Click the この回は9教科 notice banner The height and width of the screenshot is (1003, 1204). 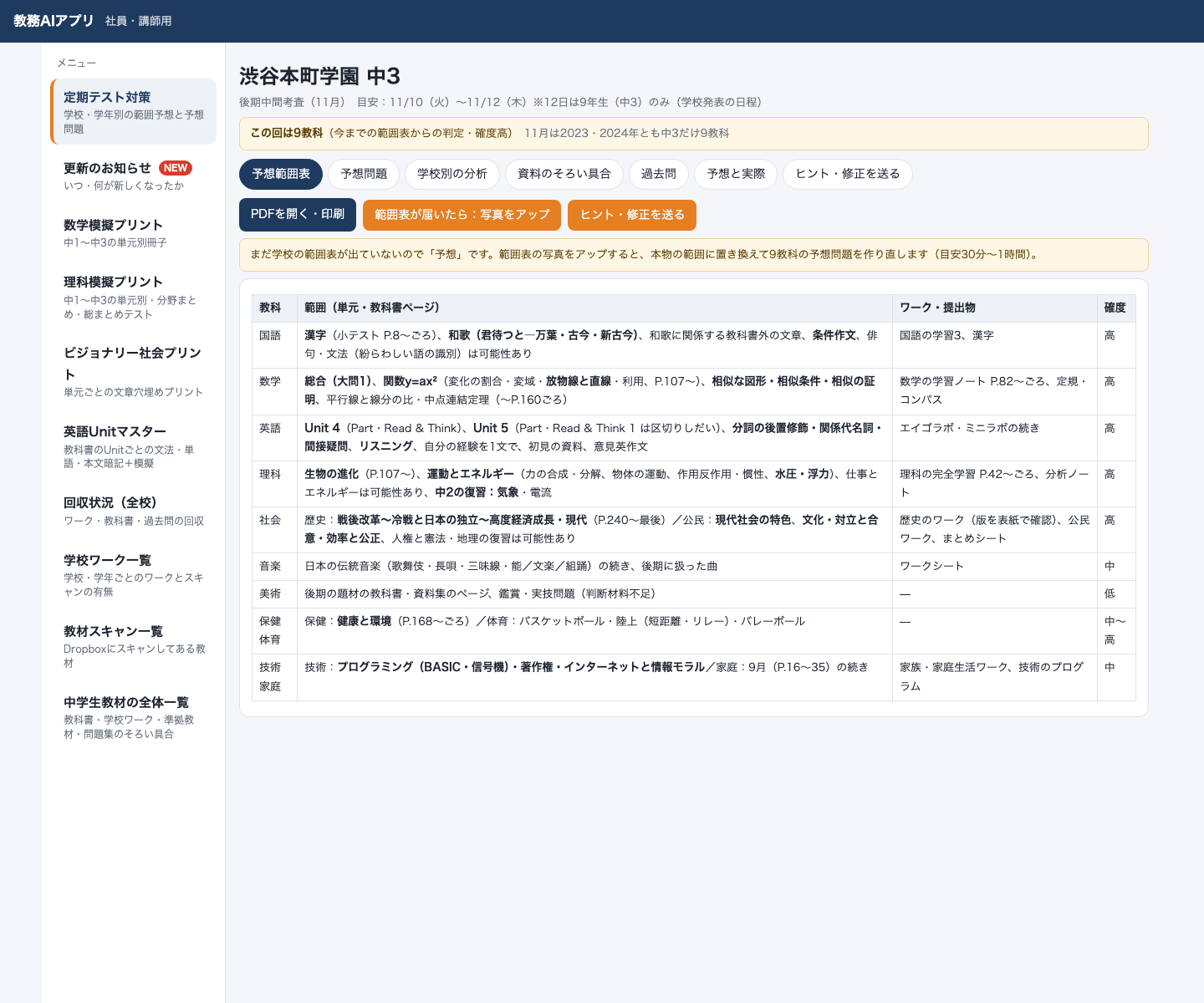pyautogui.click(x=694, y=134)
